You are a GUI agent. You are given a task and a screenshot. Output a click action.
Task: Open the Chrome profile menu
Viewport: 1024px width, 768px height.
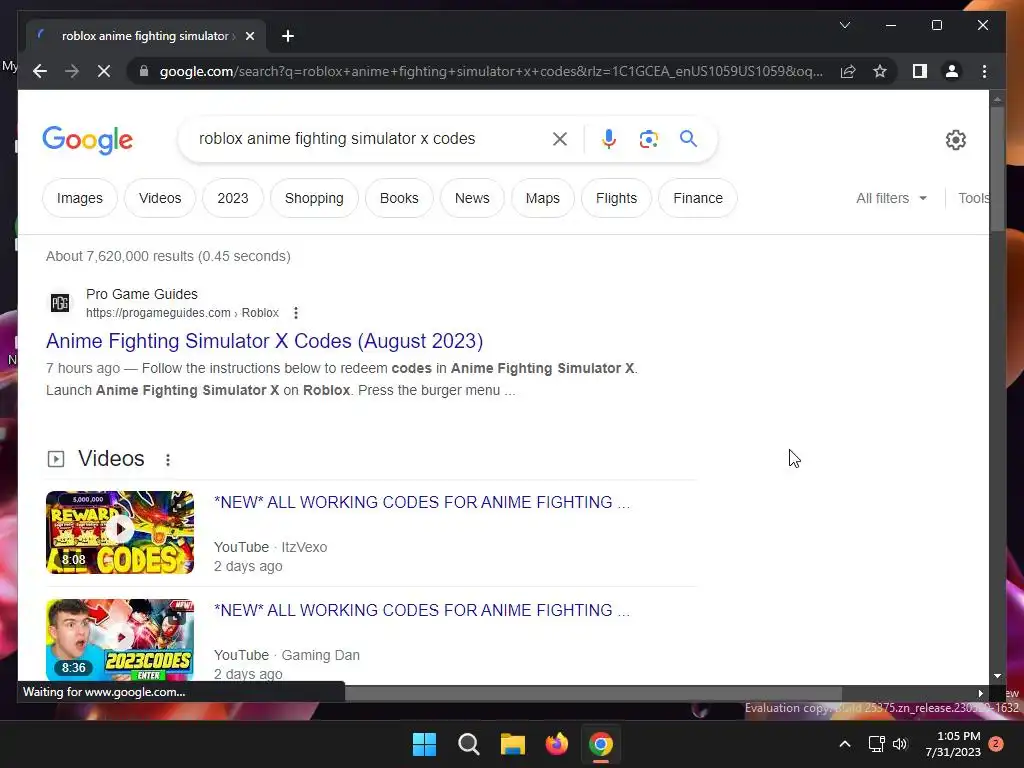click(952, 71)
